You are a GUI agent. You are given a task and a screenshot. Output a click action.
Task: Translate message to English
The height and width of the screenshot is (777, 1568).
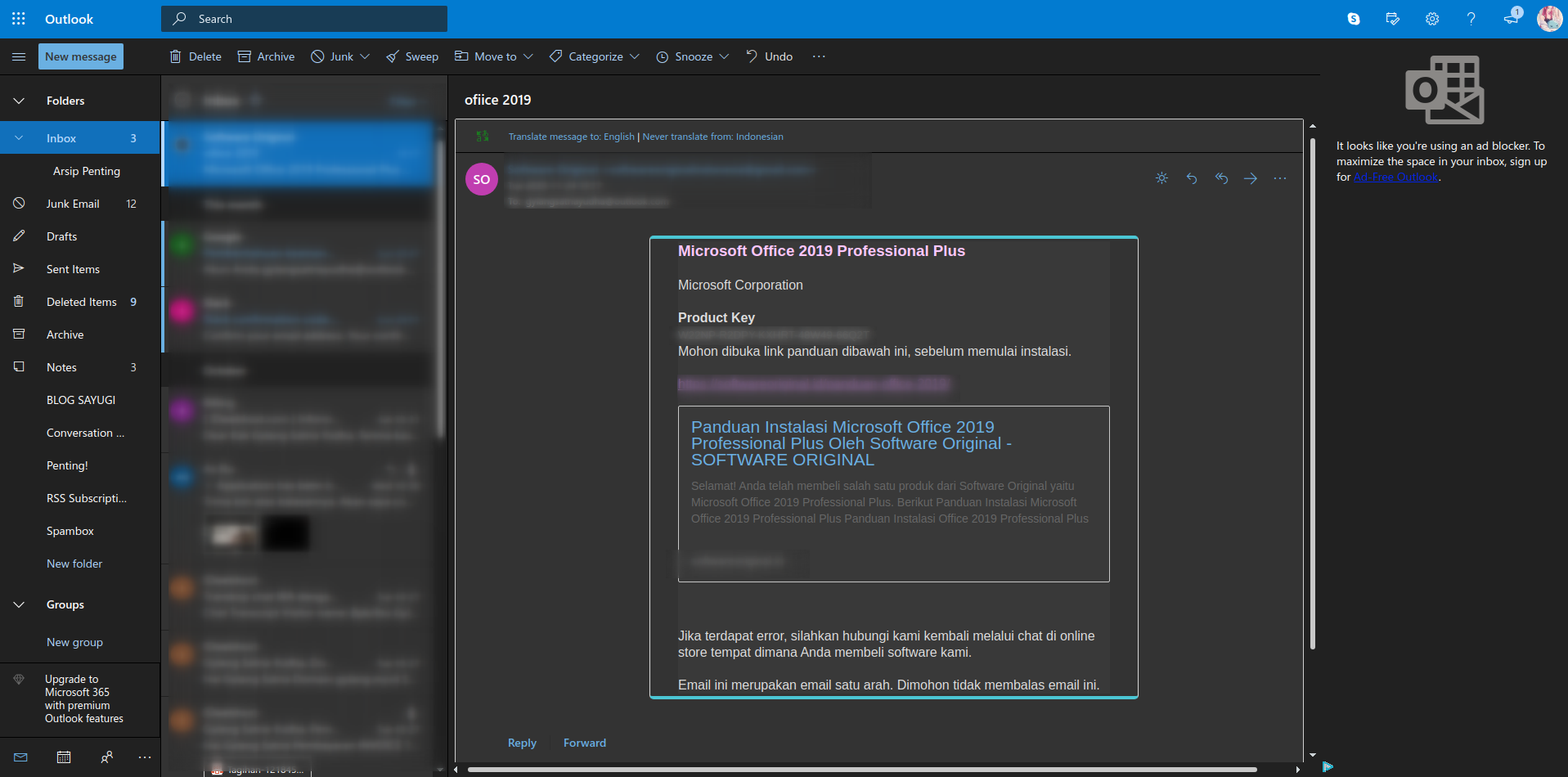coord(572,137)
